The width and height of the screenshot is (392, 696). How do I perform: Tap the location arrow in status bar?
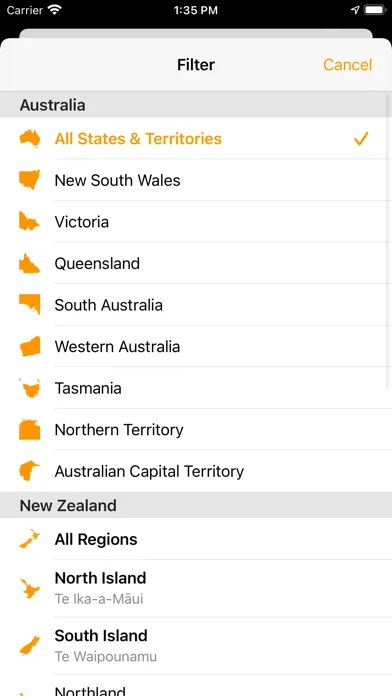click(x=355, y=10)
